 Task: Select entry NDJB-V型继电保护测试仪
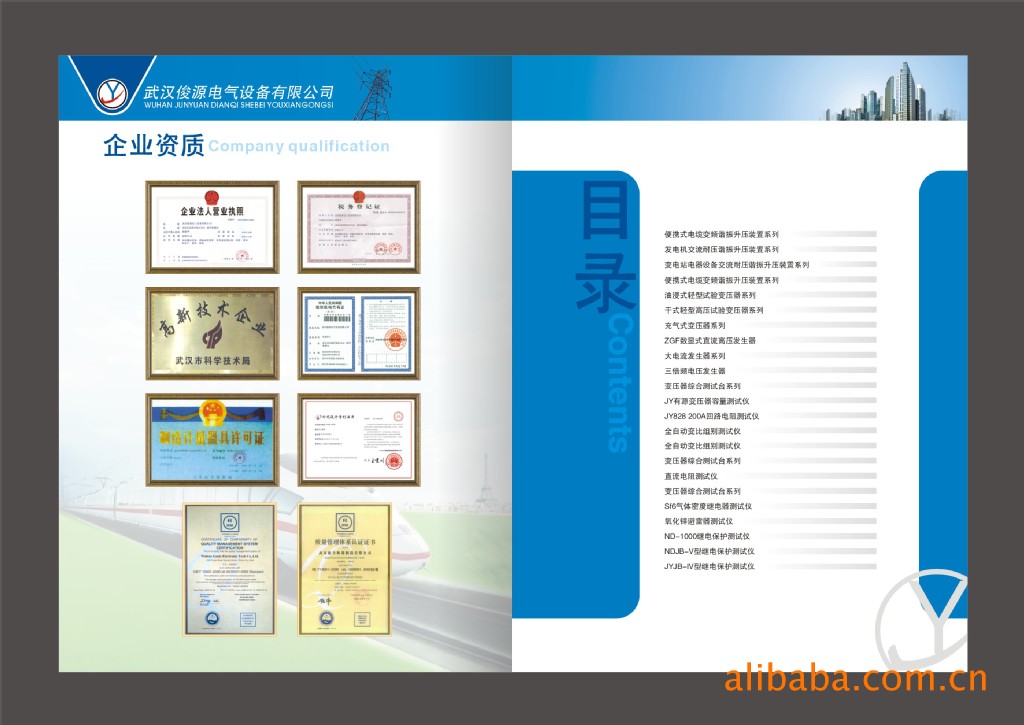(709, 551)
